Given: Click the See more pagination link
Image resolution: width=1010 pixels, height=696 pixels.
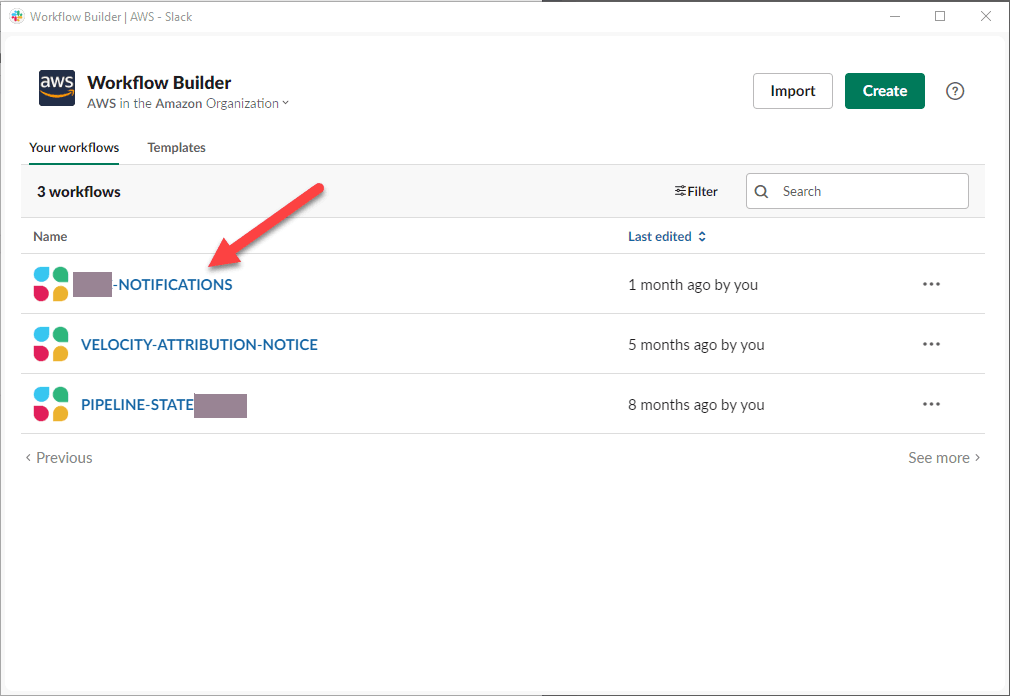Looking at the screenshot, I should click(x=939, y=457).
